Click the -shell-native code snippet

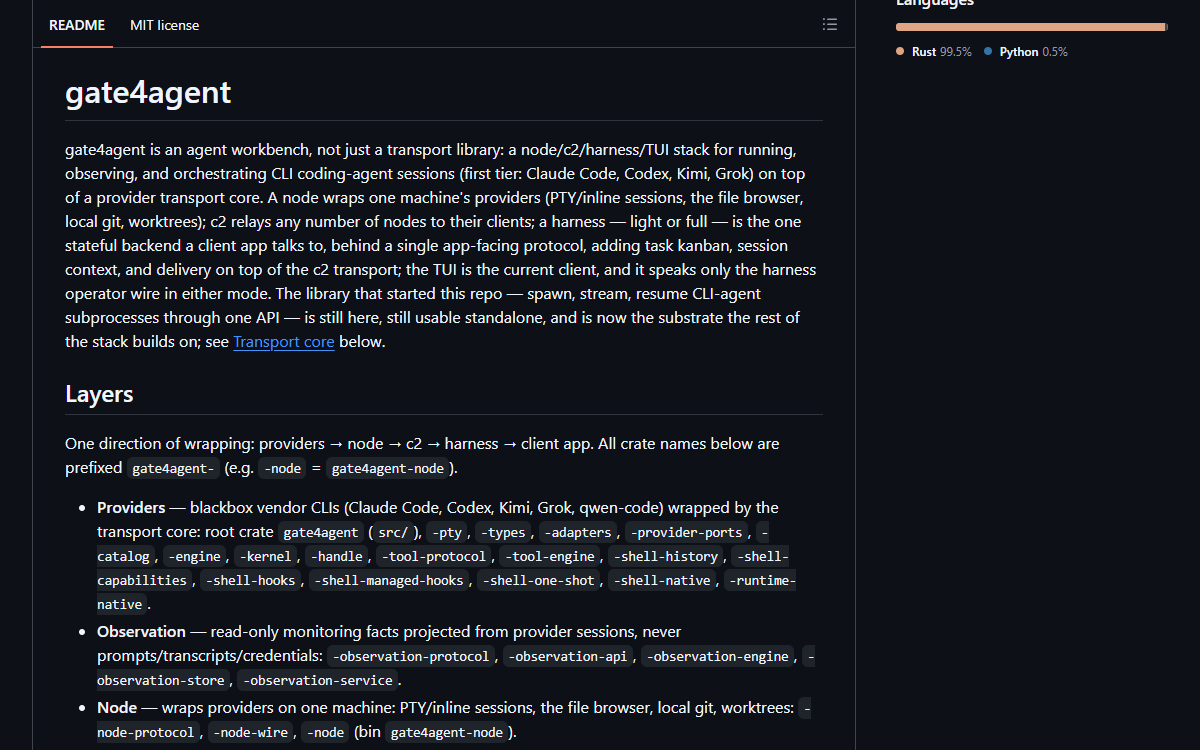tap(664, 580)
